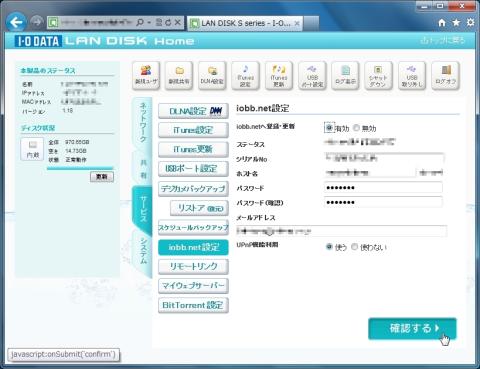Viewport: 480px width, 369px height.
Task: Select 使う radio for UPnP function
Action: [329, 247]
